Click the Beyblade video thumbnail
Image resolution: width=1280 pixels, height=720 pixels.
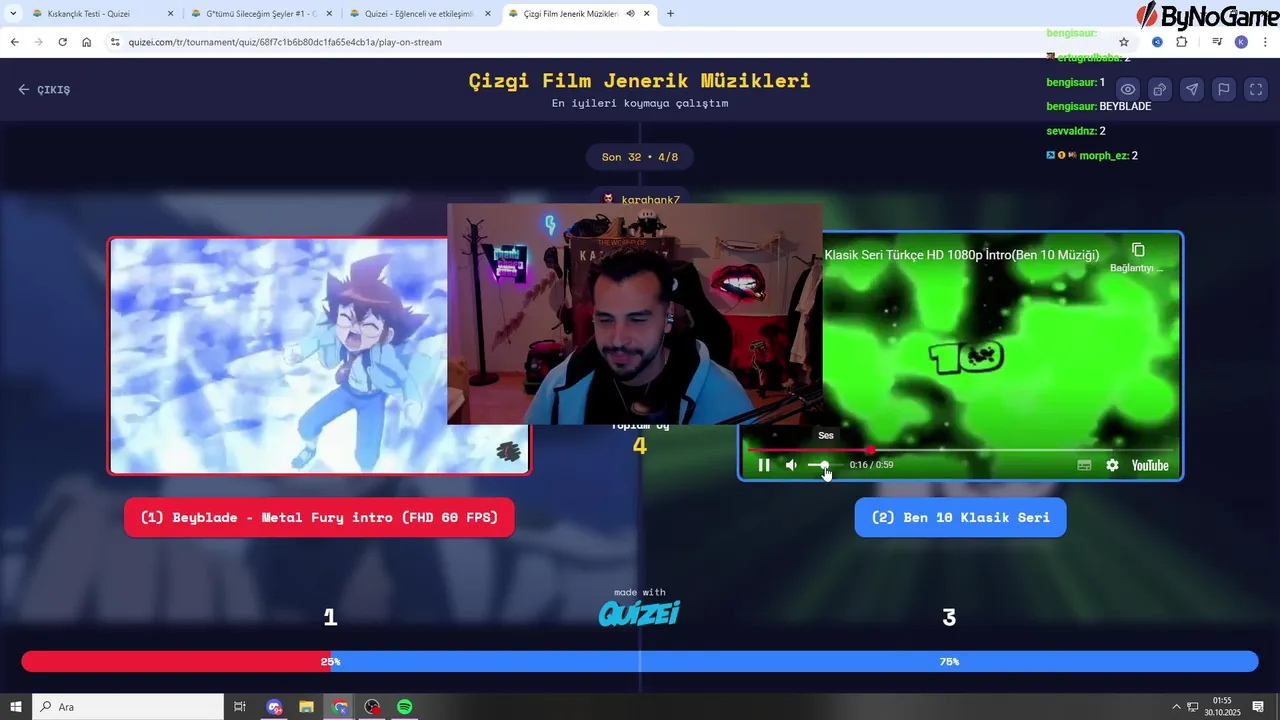pos(278,355)
